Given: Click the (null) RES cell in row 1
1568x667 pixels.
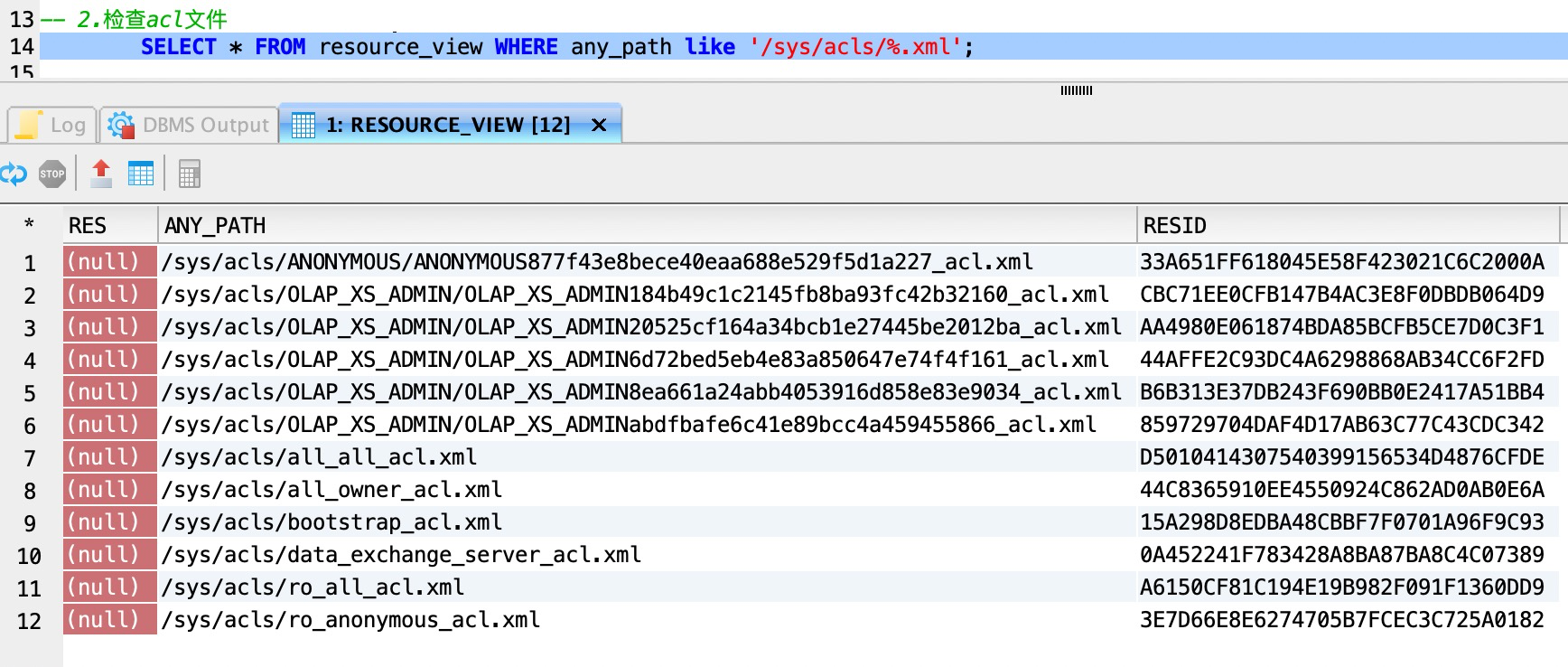Looking at the screenshot, I should click(x=110, y=262).
